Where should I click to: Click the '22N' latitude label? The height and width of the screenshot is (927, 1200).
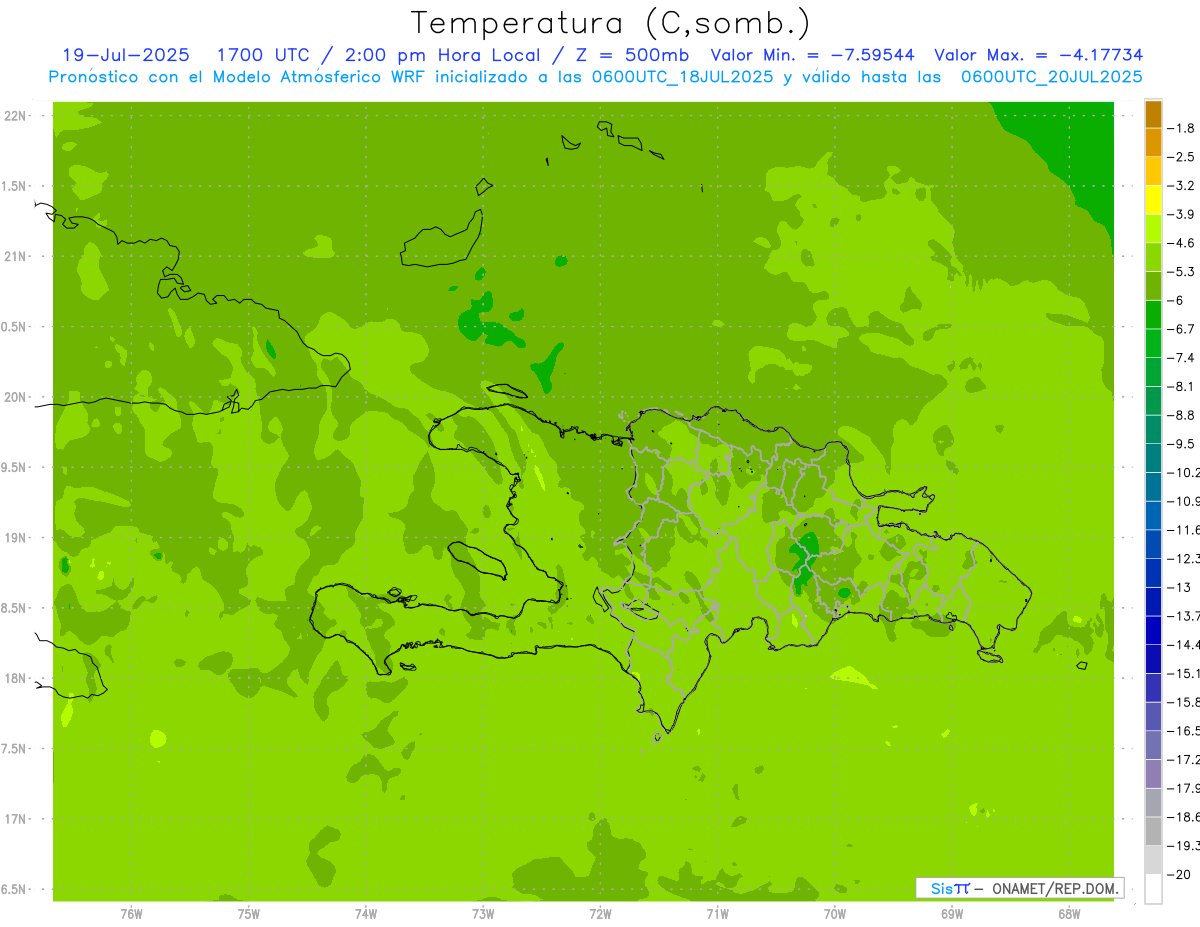tap(16, 116)
